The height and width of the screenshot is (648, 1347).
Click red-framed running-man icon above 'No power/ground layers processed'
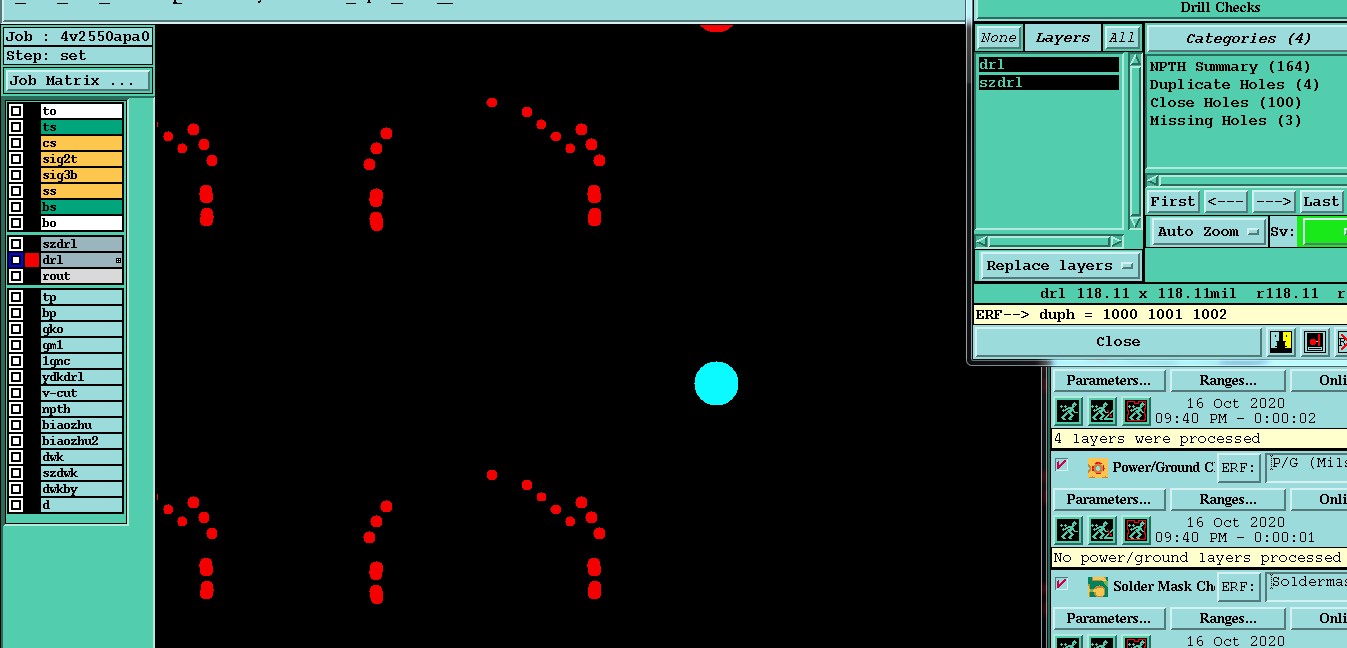(x=1136, y=530)
